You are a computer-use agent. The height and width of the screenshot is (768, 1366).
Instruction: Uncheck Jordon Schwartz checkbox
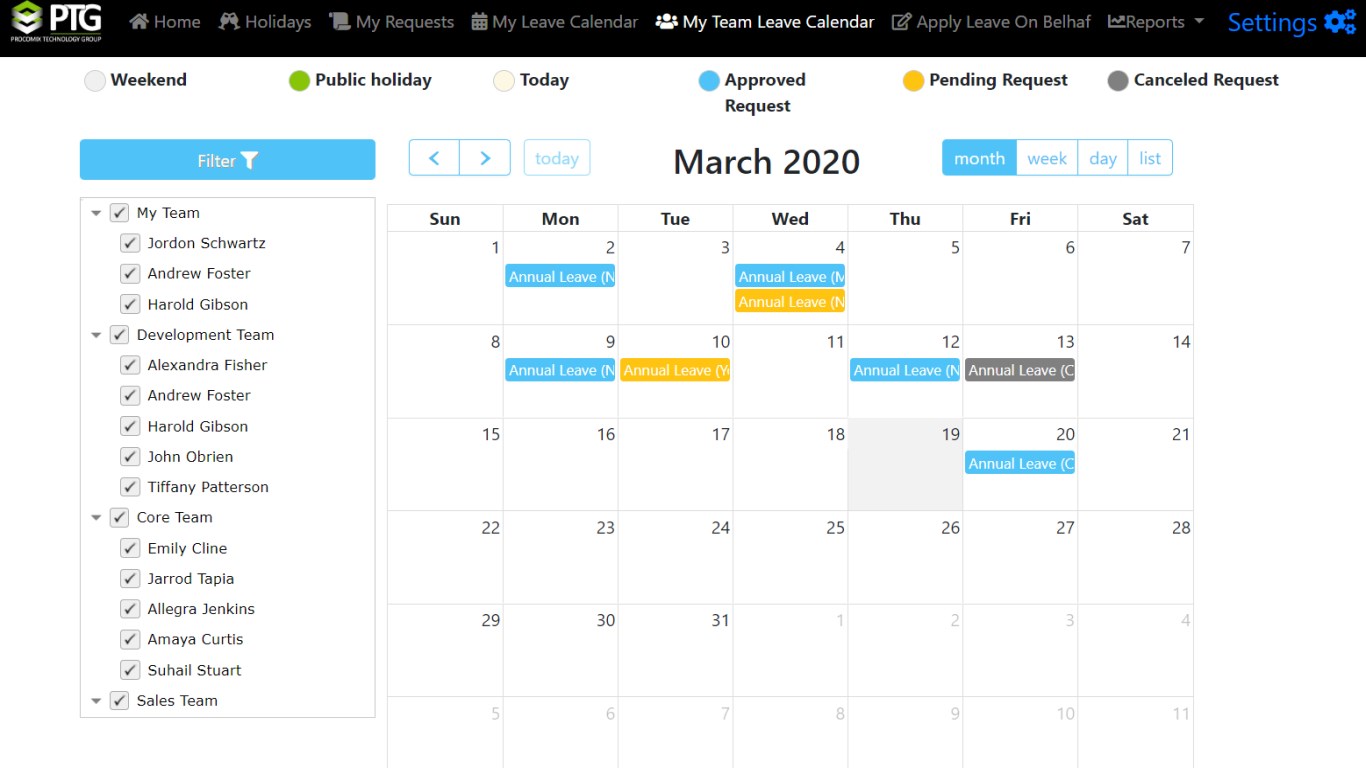coord(130,243)
